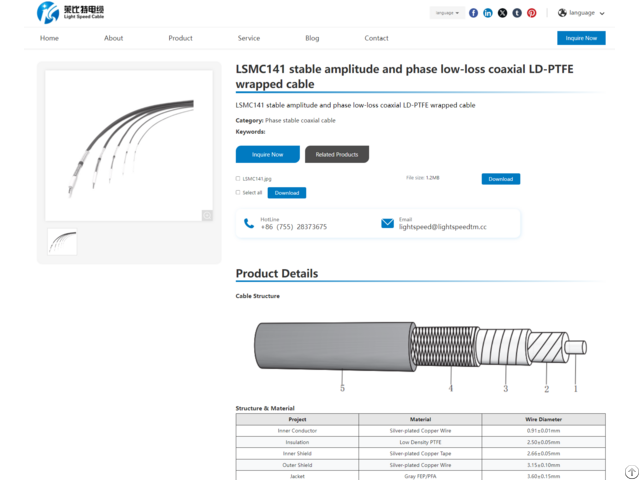
Task: Tick the Select all checkbox
Action: tap(238, 192)
